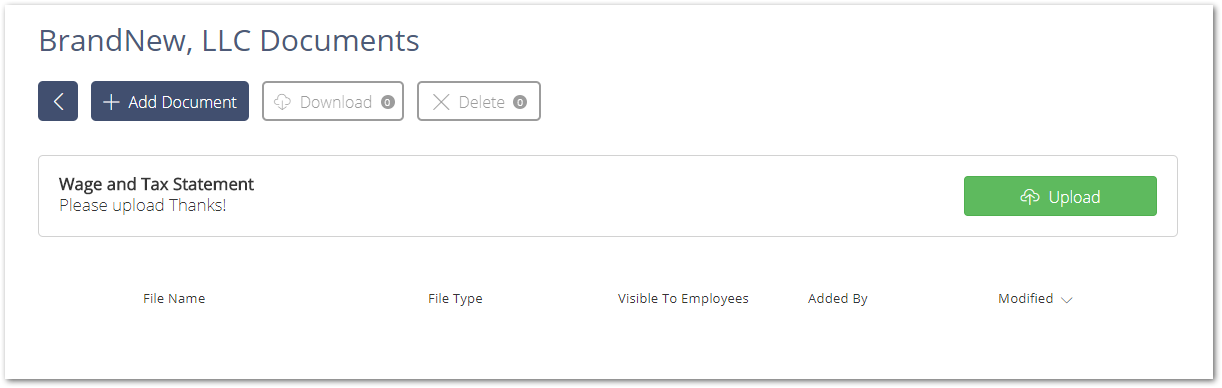Click the Delete count badge

point(520,102)
